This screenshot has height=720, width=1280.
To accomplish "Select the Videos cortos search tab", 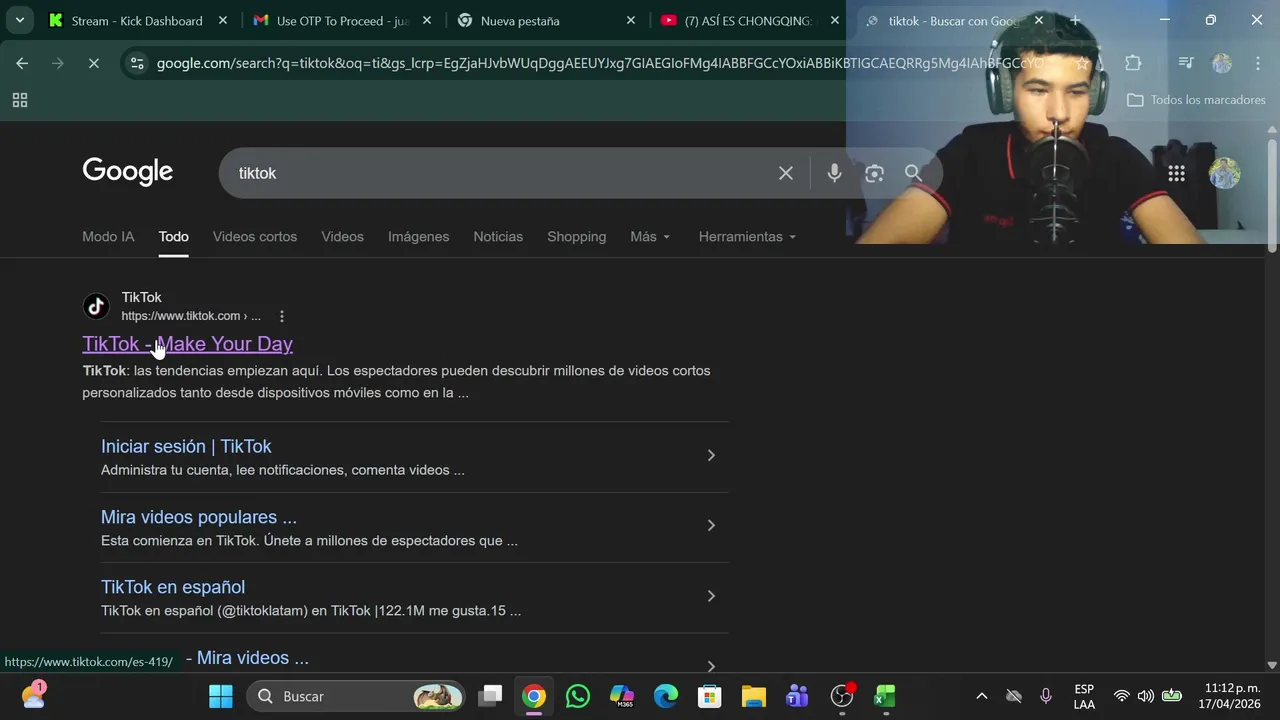I will (x=255, y=237).
